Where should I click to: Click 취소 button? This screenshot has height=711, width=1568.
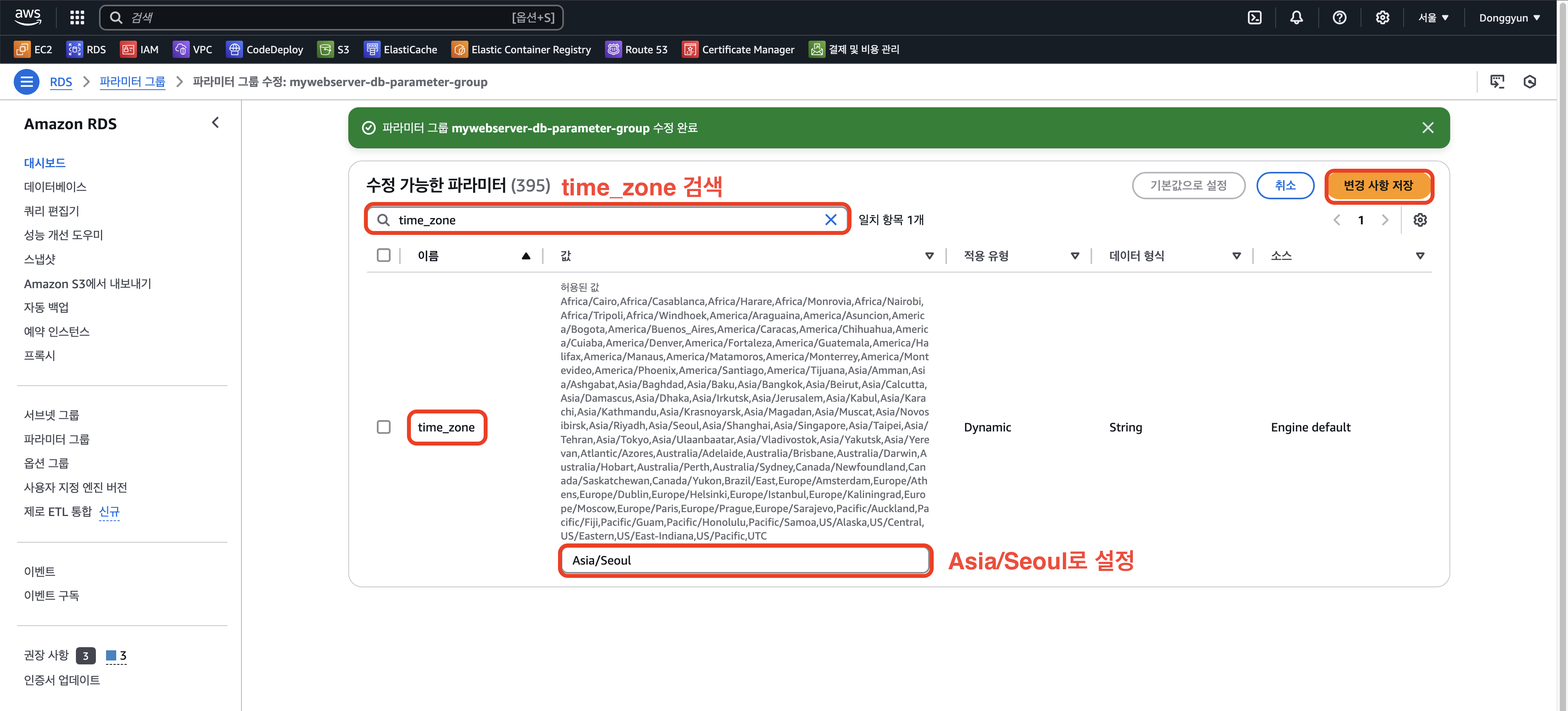(1285, 185)
